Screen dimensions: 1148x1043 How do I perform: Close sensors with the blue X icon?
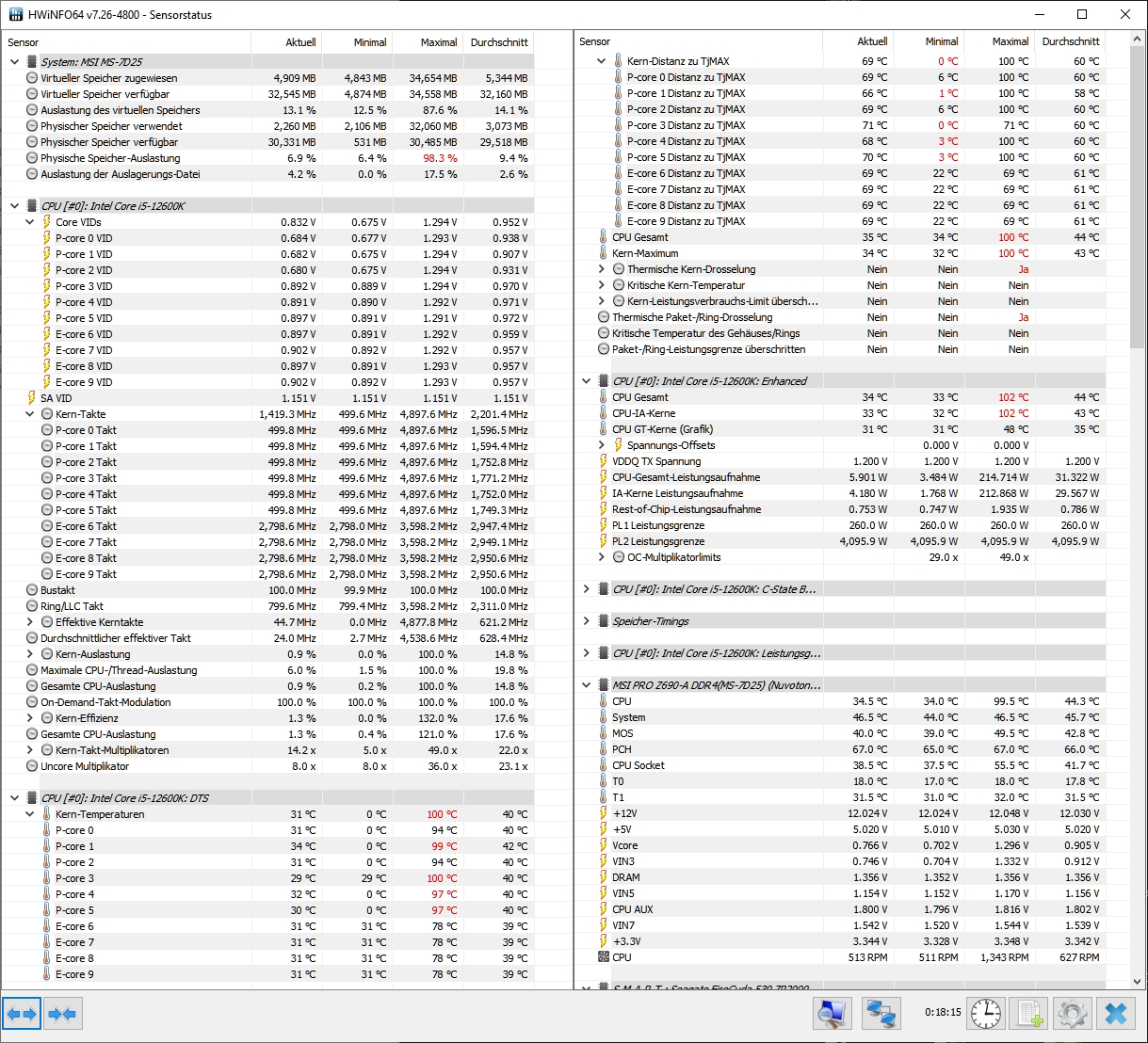(1116, 1014)
